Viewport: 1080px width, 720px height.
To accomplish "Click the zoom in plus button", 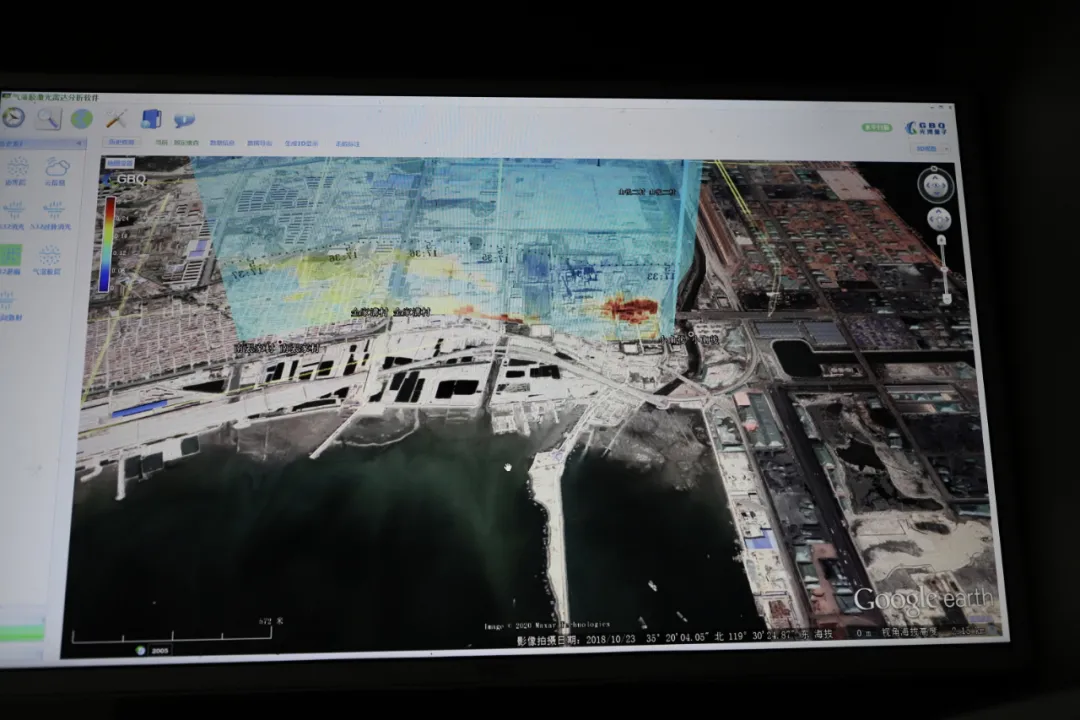I will pos(942,240).
